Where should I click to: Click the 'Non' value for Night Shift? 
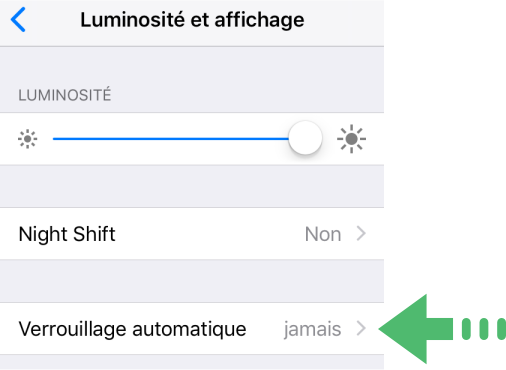click(x=323, y=234)
